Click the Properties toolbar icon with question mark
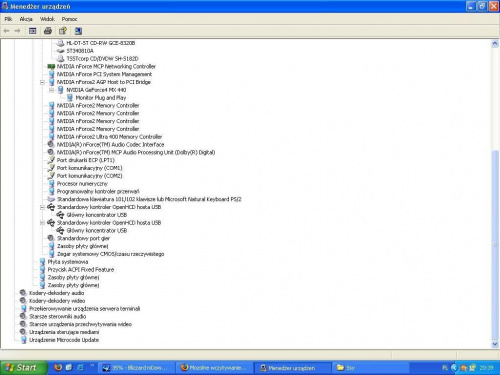The width and height of the screenshot is (500, 375). coord(63,31)
